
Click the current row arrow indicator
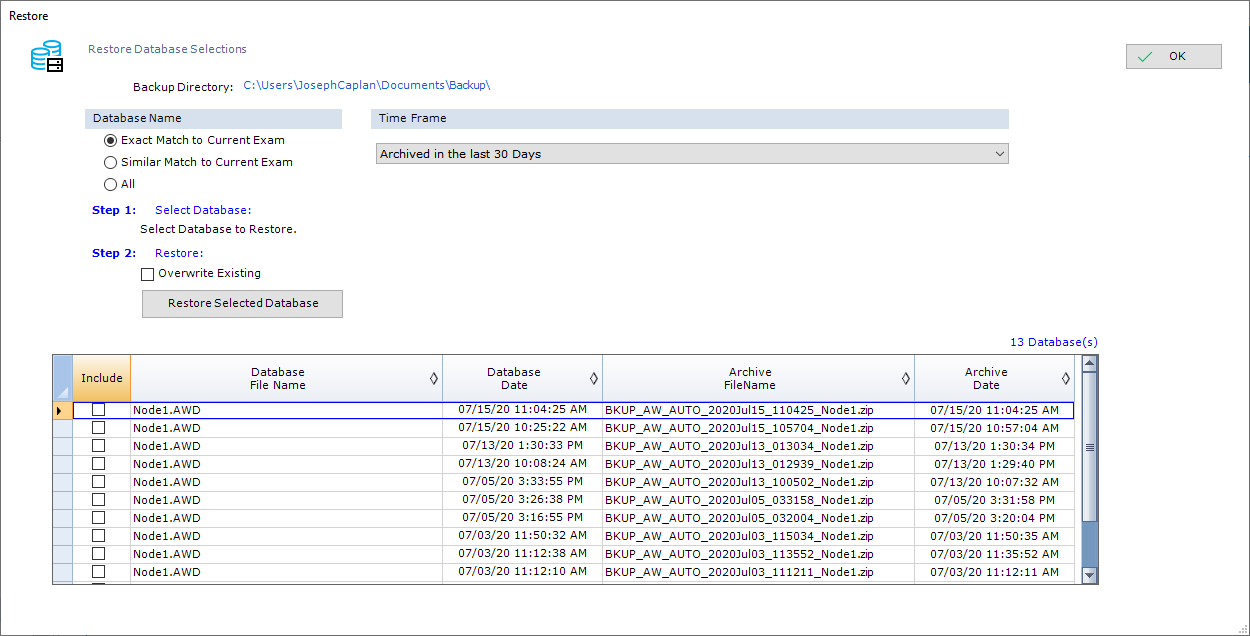click(x=60, y=410)
